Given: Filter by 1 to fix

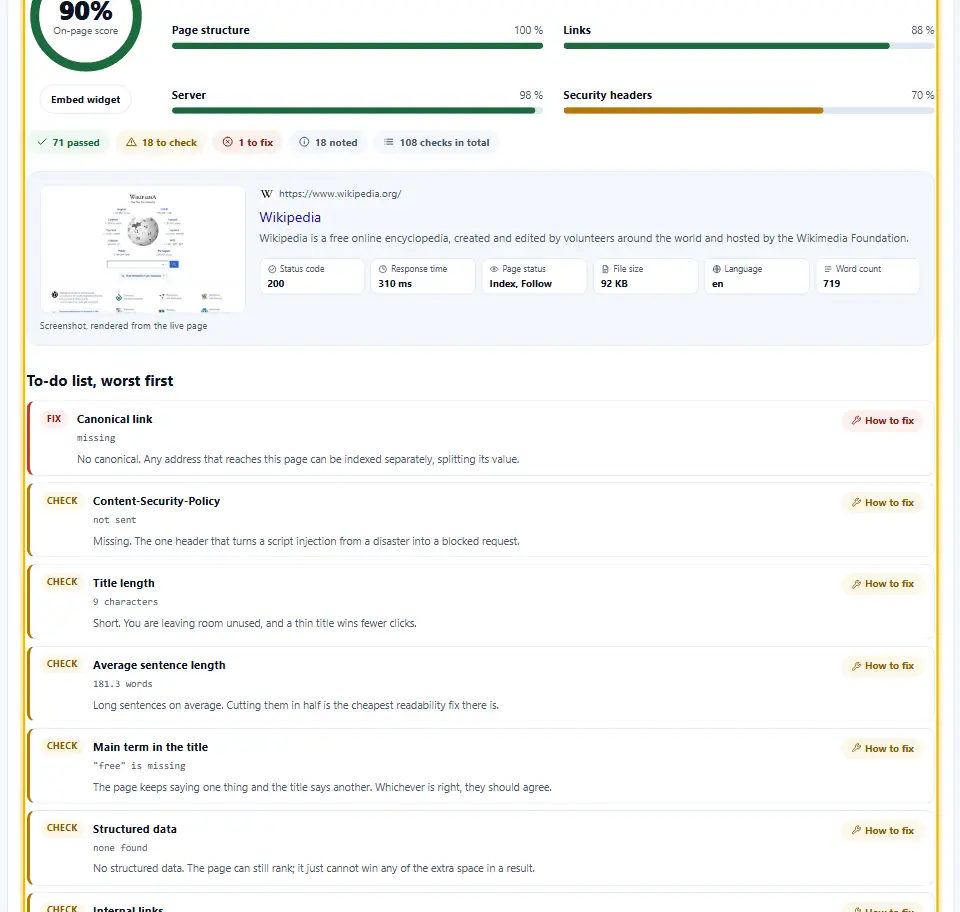Looking at the screenshot, I should point(247,142).
